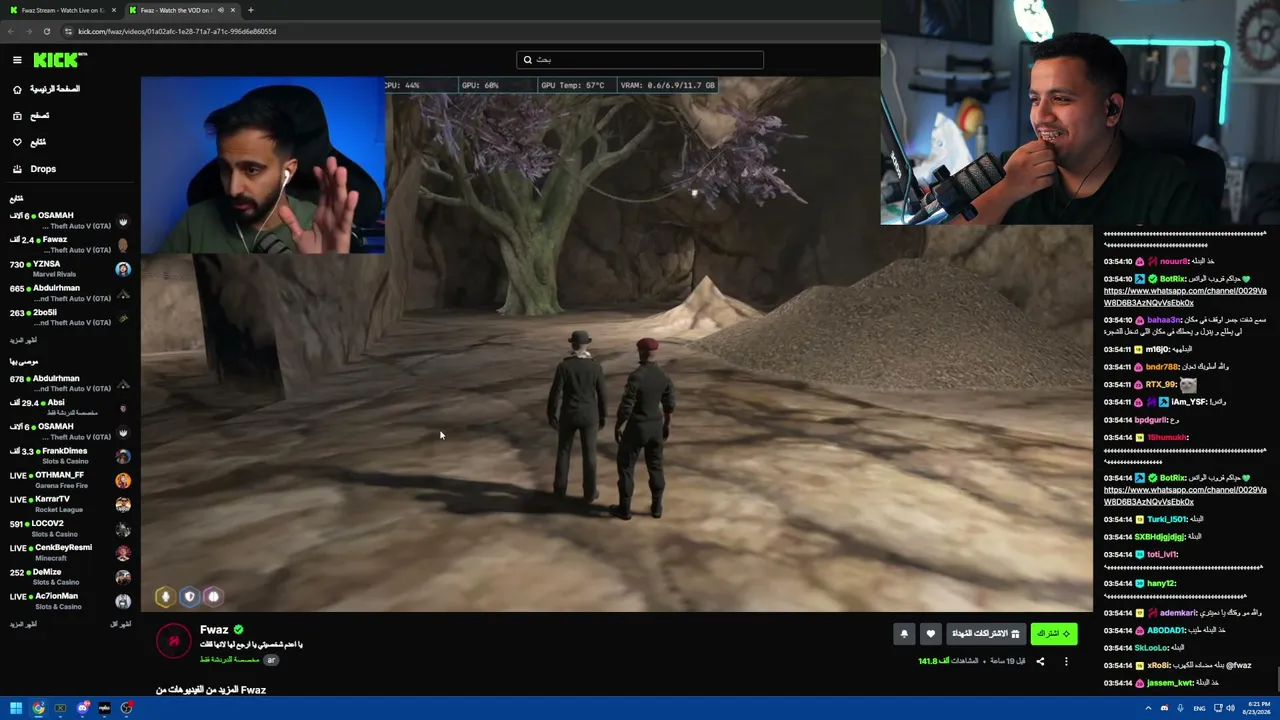
Task: Open the Kick sidebar hamburger menu
Action: 17,60
